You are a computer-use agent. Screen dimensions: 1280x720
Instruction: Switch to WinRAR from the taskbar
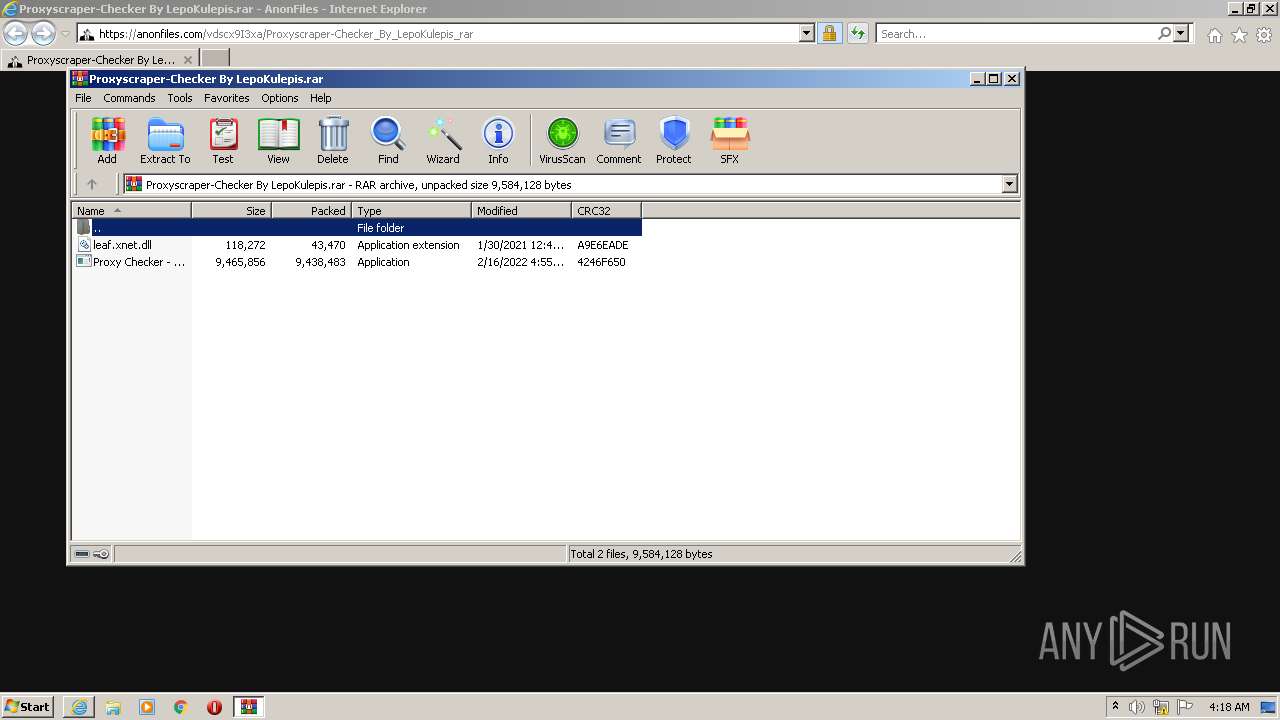(x=249, y=707)
